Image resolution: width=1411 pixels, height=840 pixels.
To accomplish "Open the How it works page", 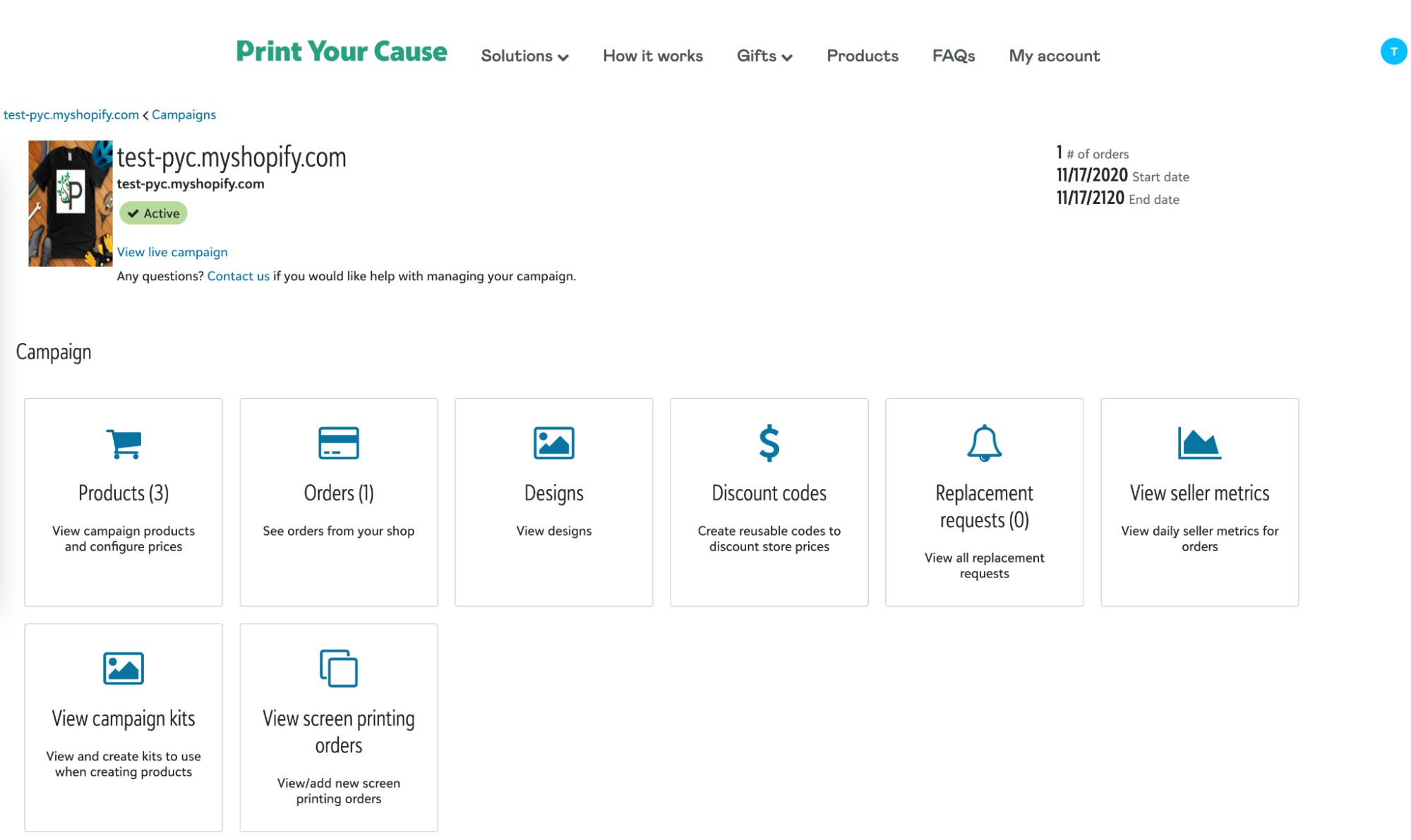I will (653, 56).
